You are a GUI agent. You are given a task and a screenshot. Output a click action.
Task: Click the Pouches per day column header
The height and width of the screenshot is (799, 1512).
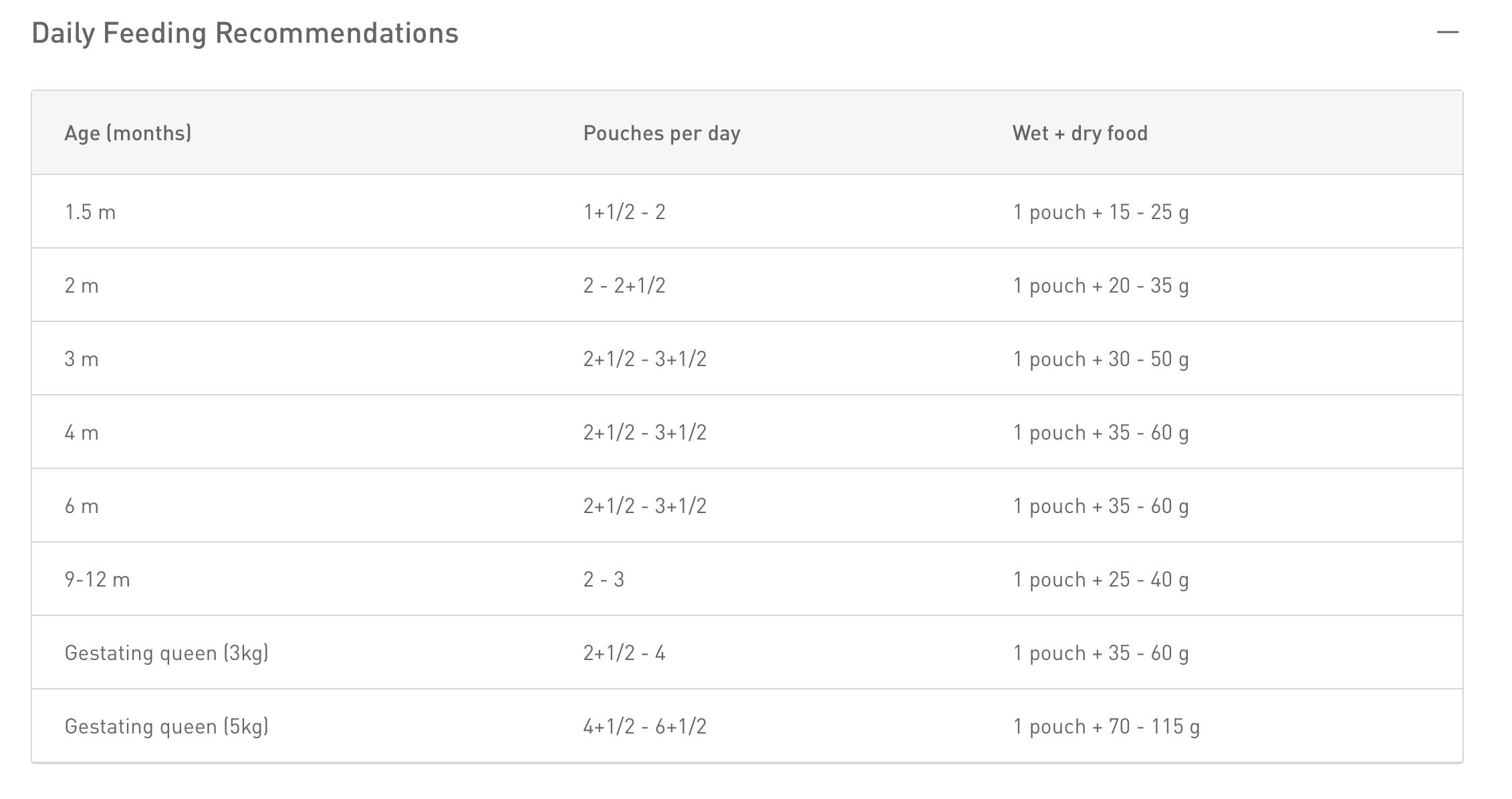[661, 133]
